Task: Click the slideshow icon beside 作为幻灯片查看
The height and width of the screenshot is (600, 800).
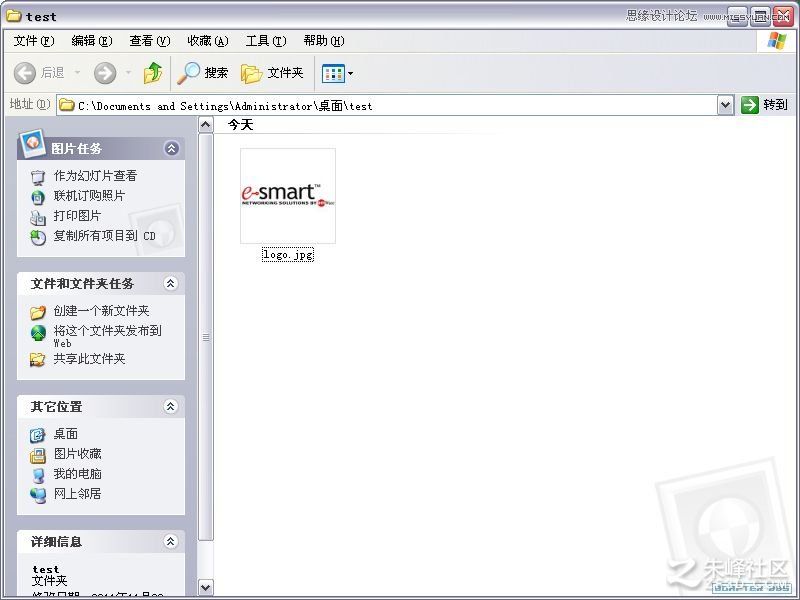Action: 38,177
